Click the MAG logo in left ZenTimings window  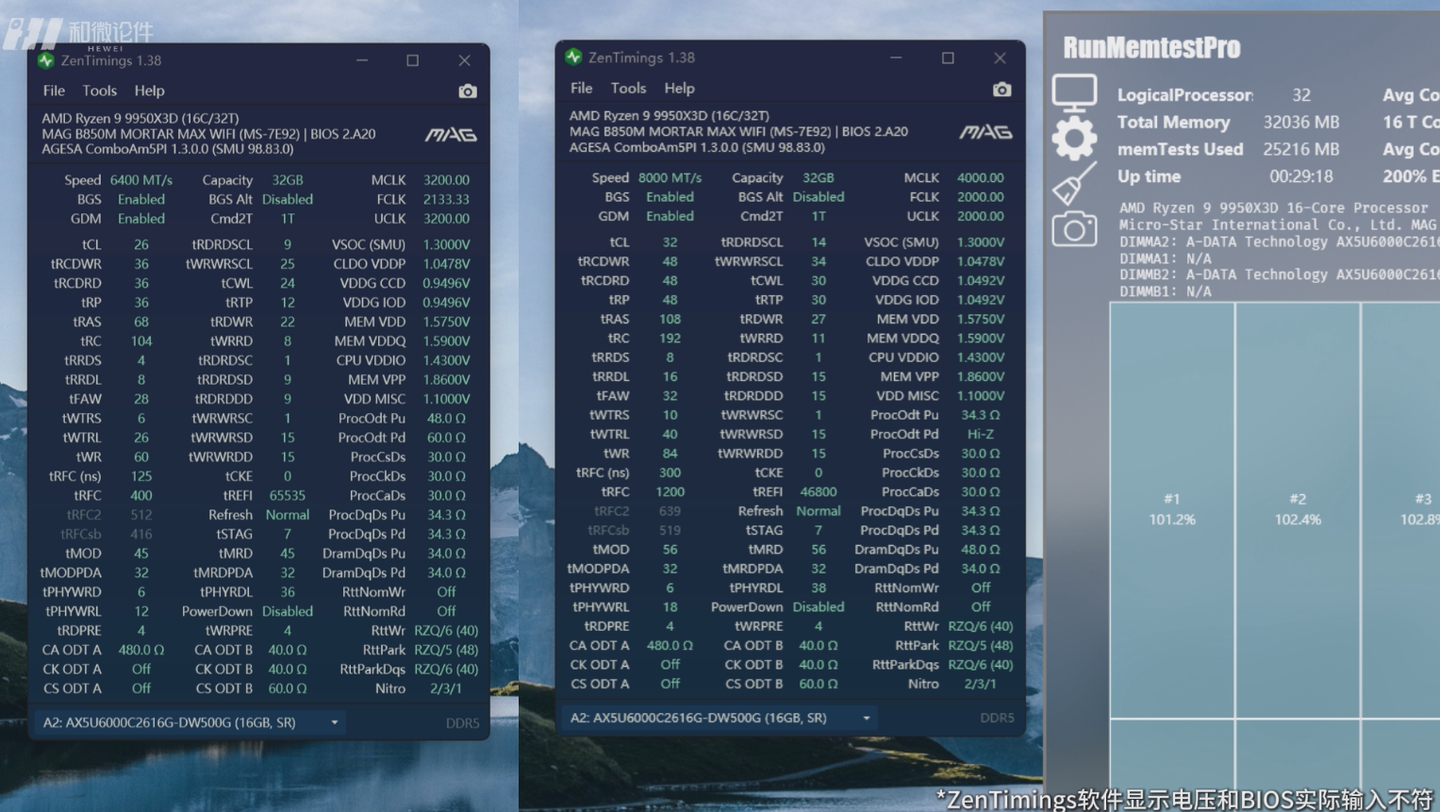coord(451,134)
